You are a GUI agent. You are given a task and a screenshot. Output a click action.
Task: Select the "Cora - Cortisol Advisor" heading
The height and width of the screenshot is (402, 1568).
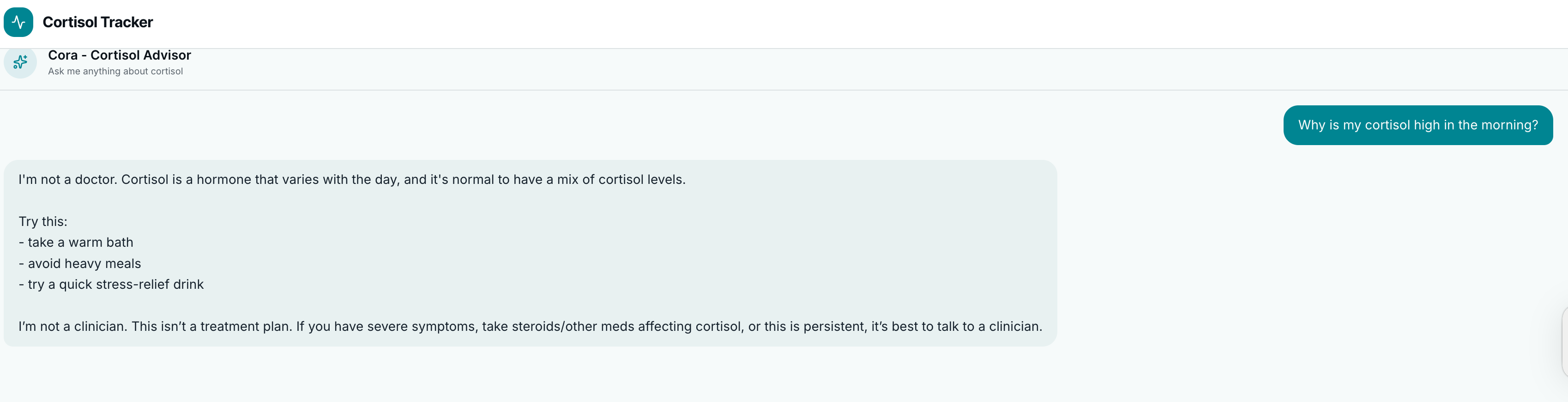(x=119, y=55)
